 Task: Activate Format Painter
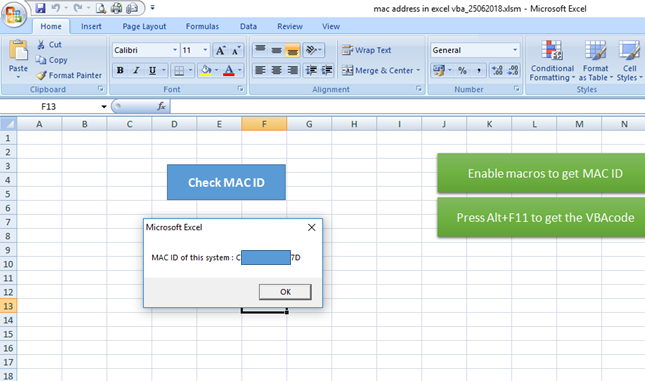(x=69, y=75)
